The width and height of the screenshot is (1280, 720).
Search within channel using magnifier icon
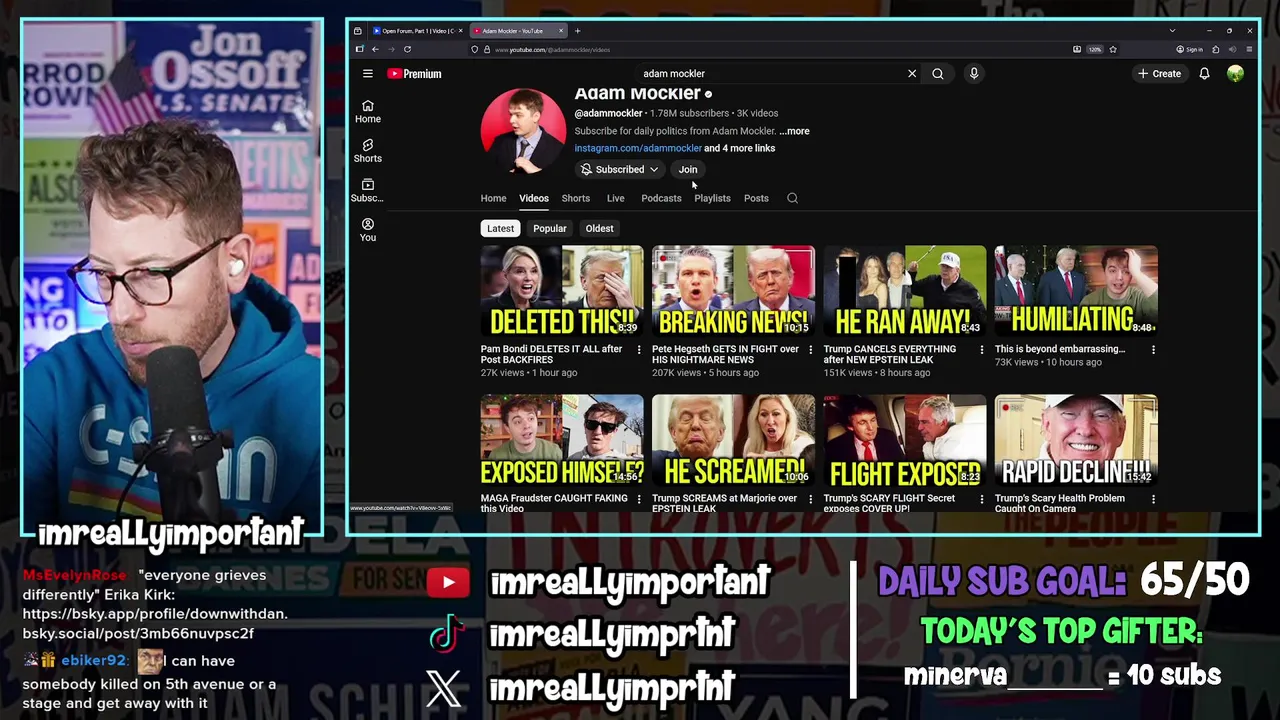click(792, 198)
